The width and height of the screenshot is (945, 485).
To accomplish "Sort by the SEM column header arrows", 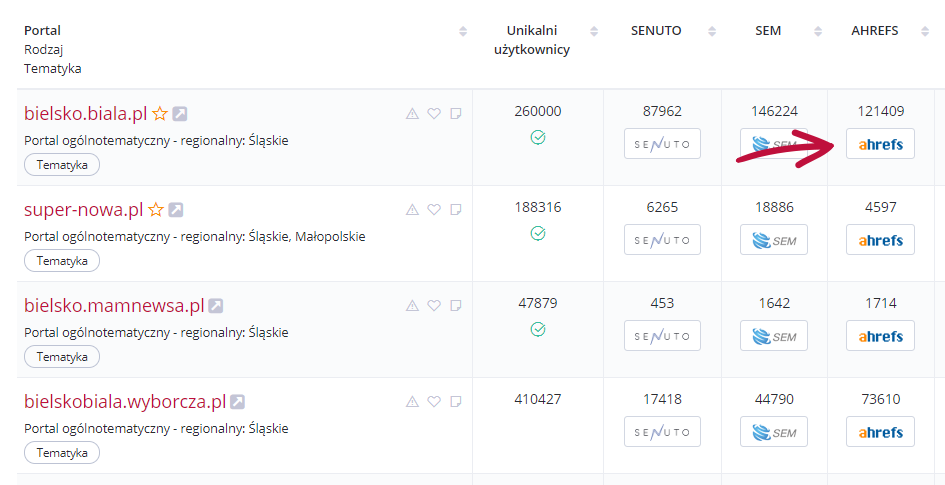I will [x=818, y=31].
